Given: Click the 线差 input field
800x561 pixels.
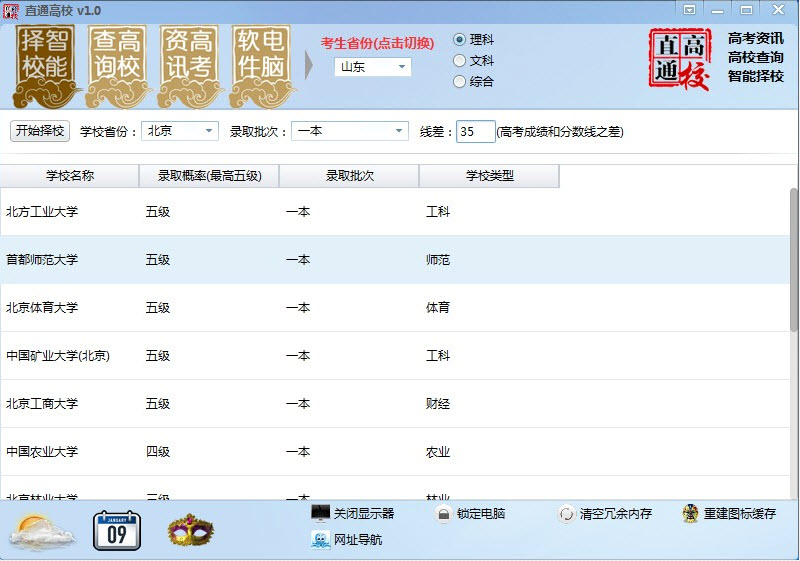Looking at the screenshot, I should tap(476, 132).
